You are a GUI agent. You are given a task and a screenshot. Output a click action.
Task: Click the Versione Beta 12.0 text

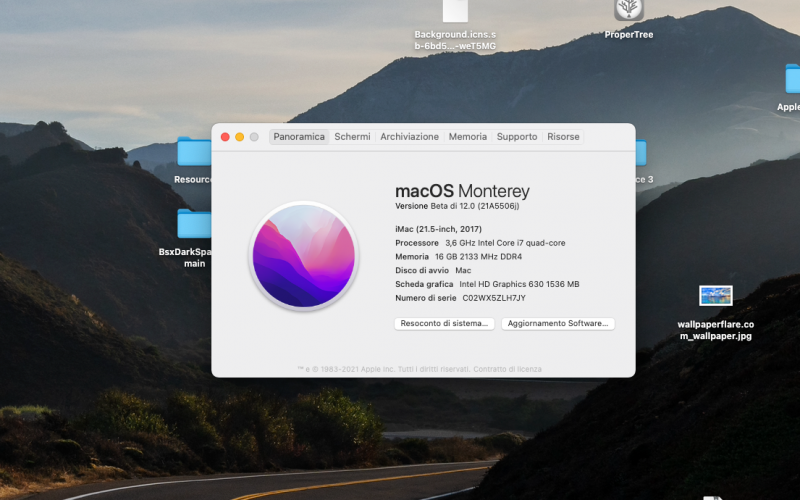coord(457,206)
